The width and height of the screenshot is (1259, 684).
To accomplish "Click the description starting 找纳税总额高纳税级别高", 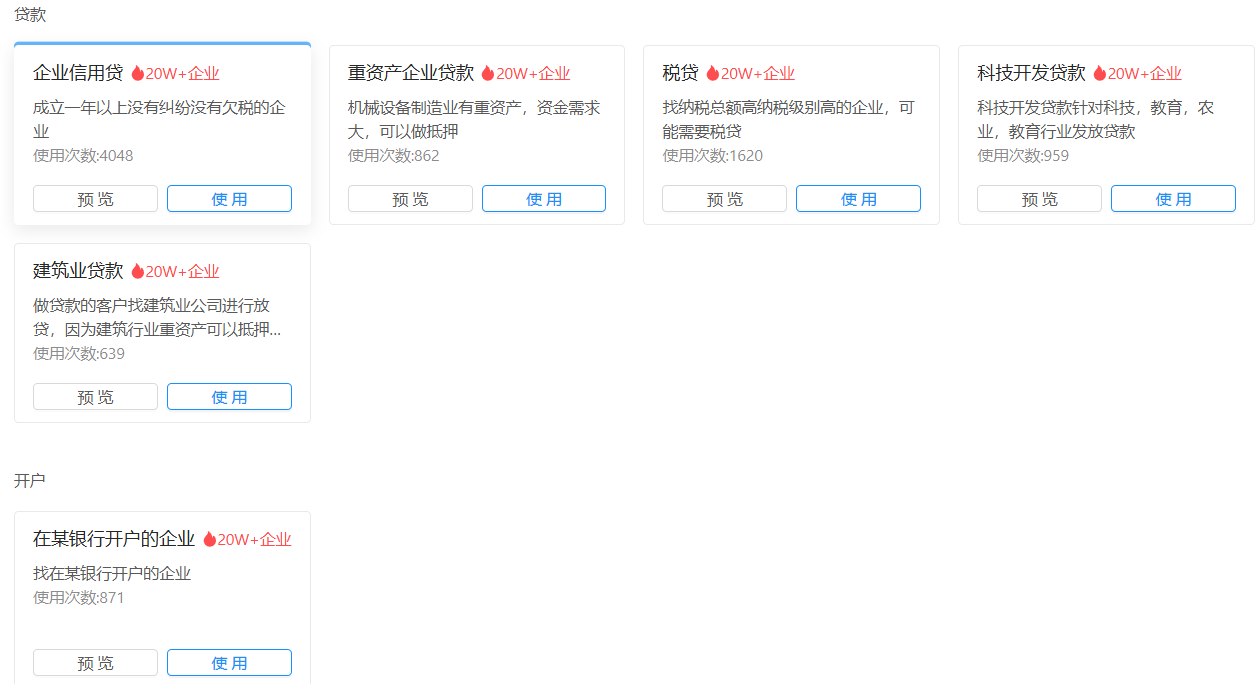I will (789, 119).
